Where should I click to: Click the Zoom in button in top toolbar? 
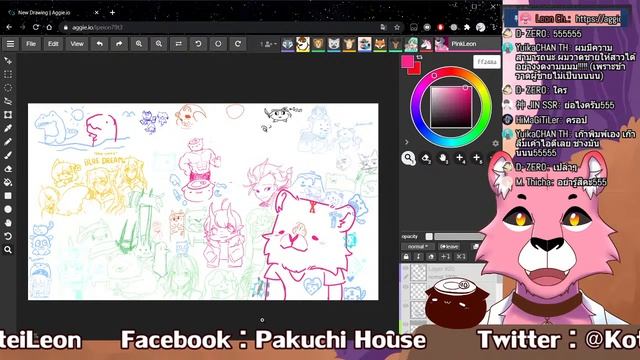point(139,44)
